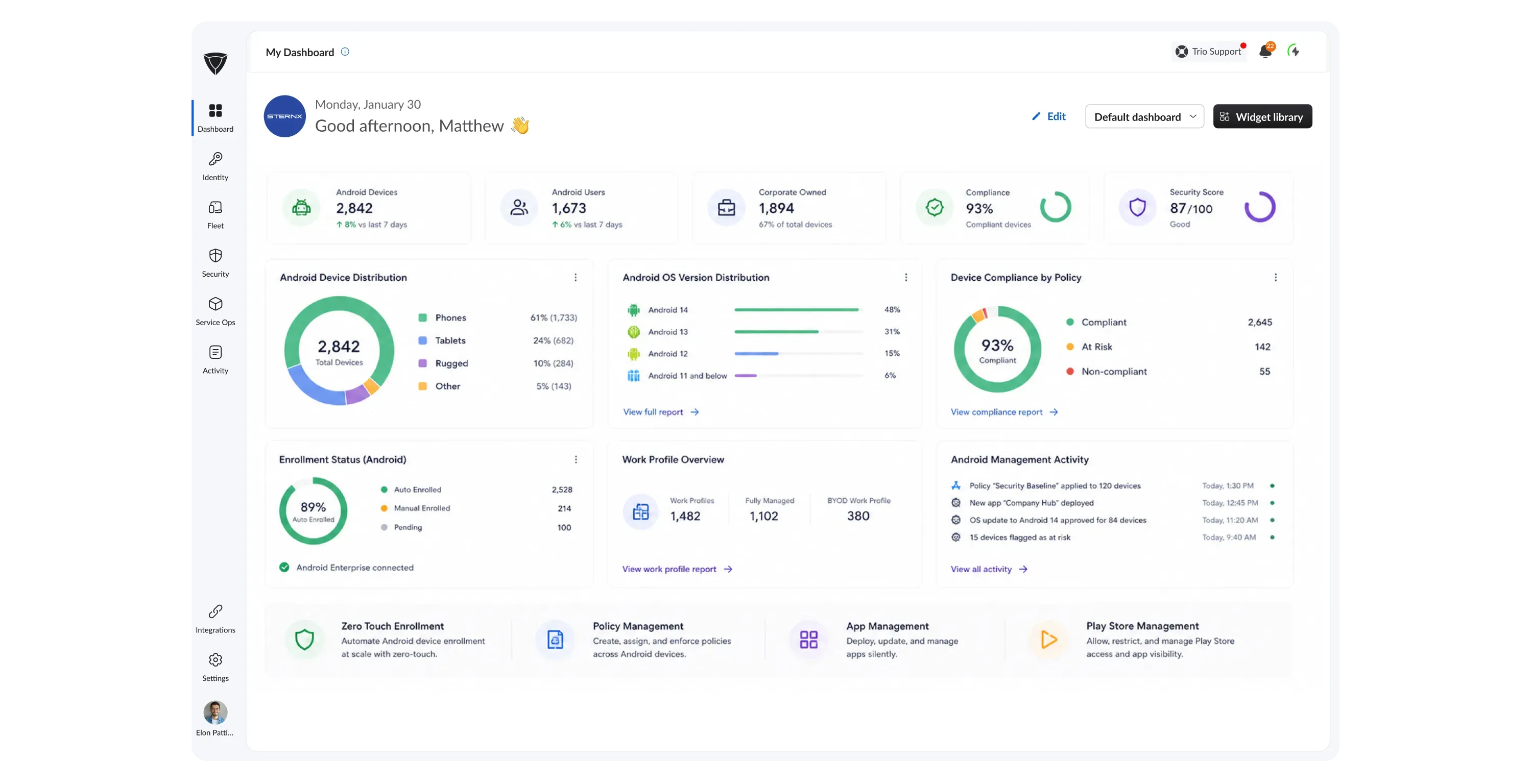Click the Compliance progress ring
This screenshot has width=1532, height=784.
pyautogui.click(x=1056, y=207)
